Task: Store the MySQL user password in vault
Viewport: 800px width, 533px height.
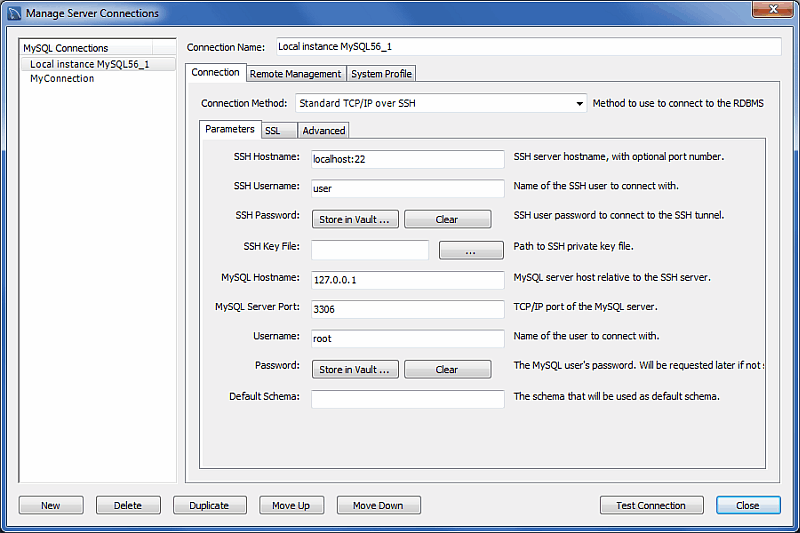Action: pyautogui.click(x=355, y=369)
